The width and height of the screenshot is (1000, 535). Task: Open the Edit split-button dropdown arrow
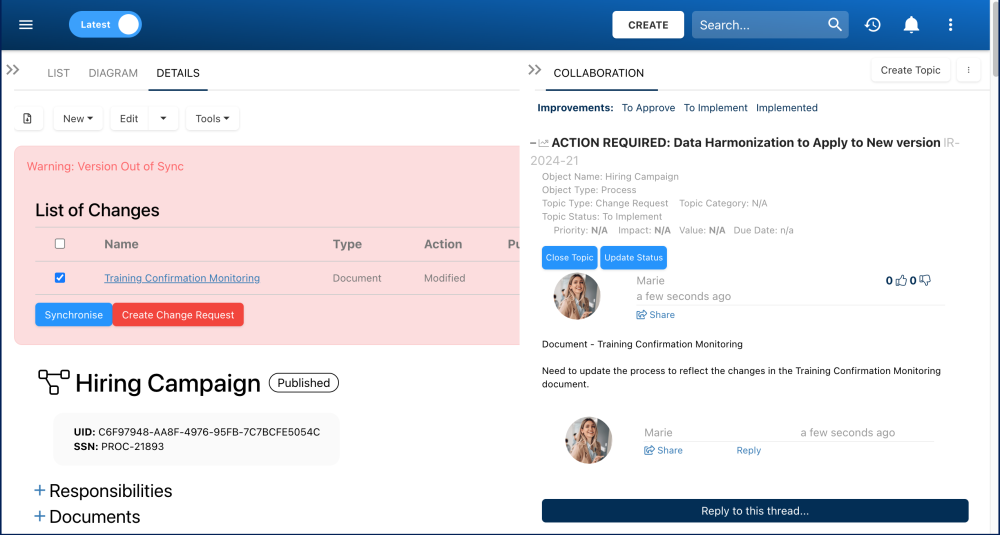[163, 119]
